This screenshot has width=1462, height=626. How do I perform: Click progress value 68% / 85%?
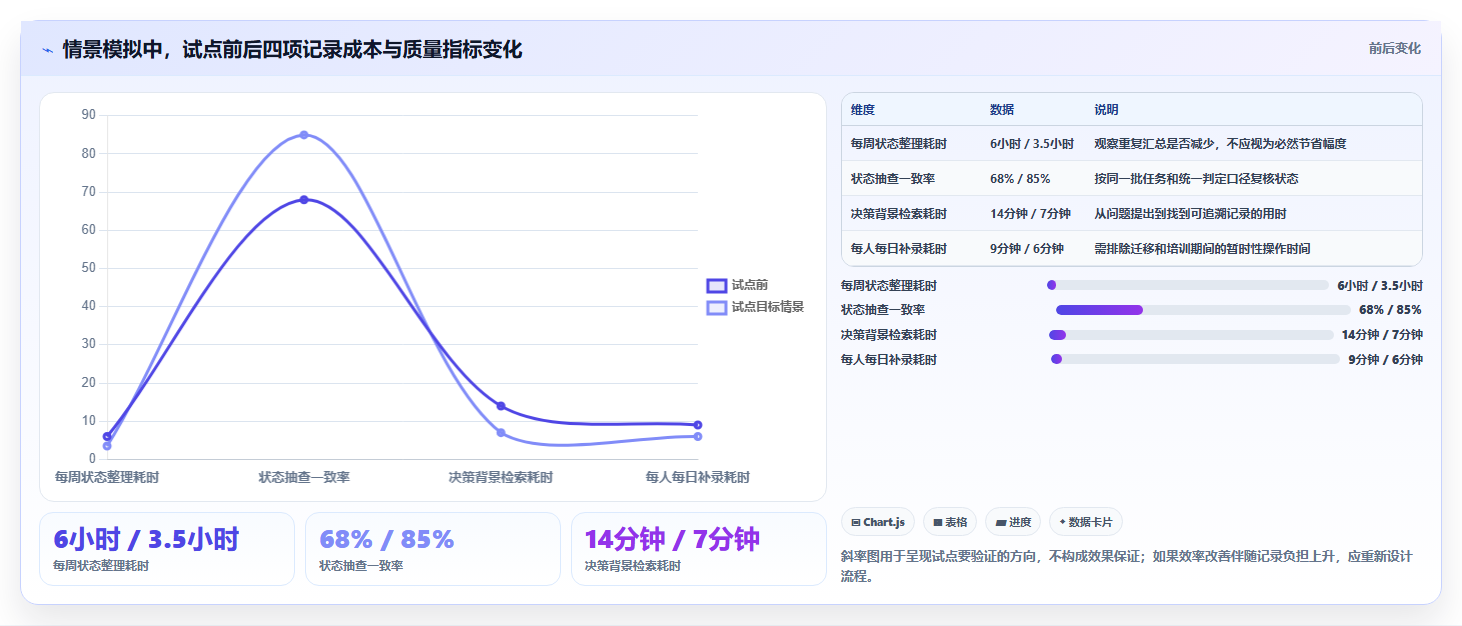click(1390, 310)
